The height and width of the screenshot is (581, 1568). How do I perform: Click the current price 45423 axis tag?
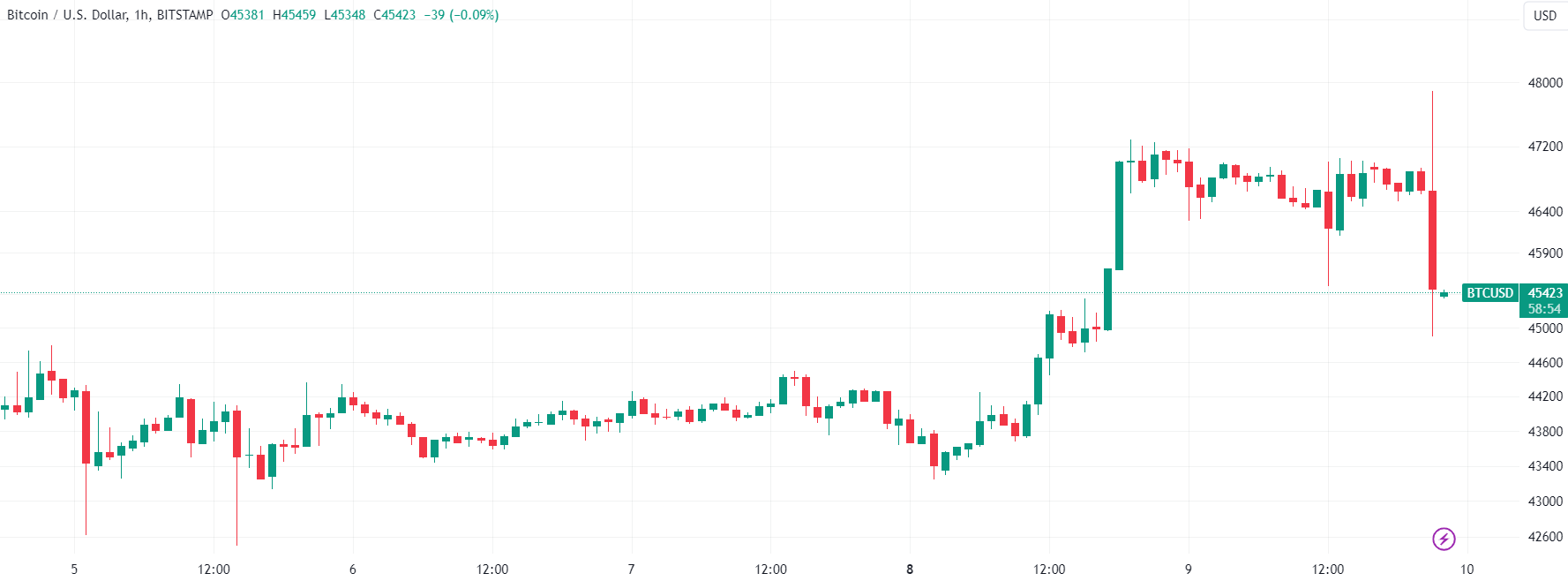1545,293
